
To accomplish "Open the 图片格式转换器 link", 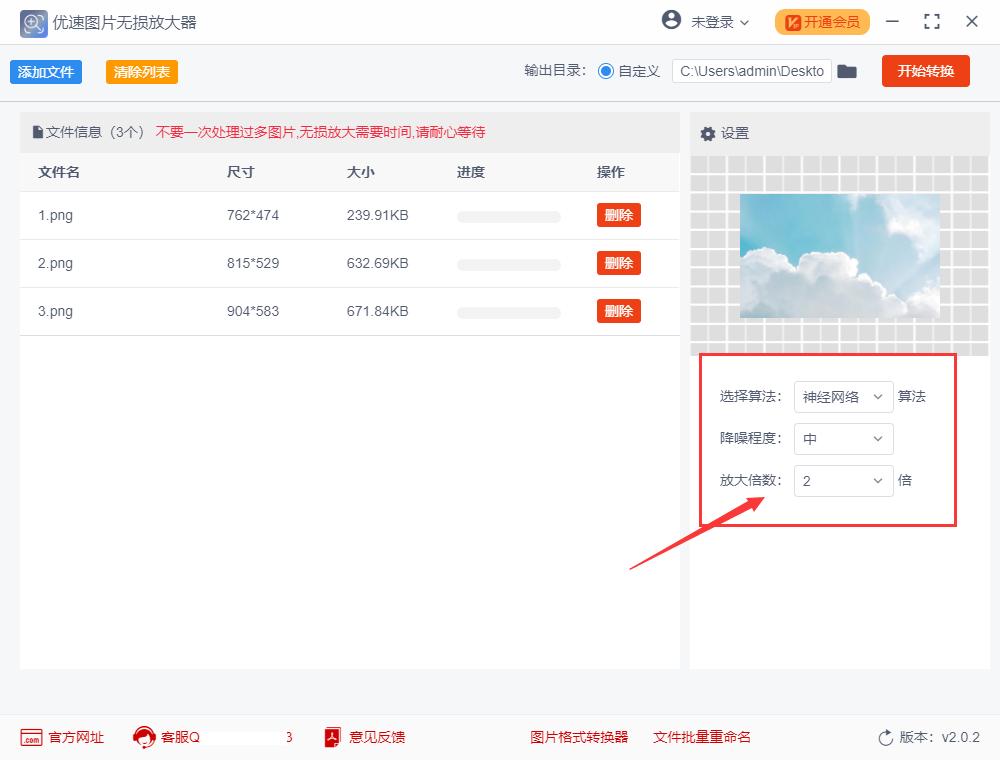I will click(578, 737).
